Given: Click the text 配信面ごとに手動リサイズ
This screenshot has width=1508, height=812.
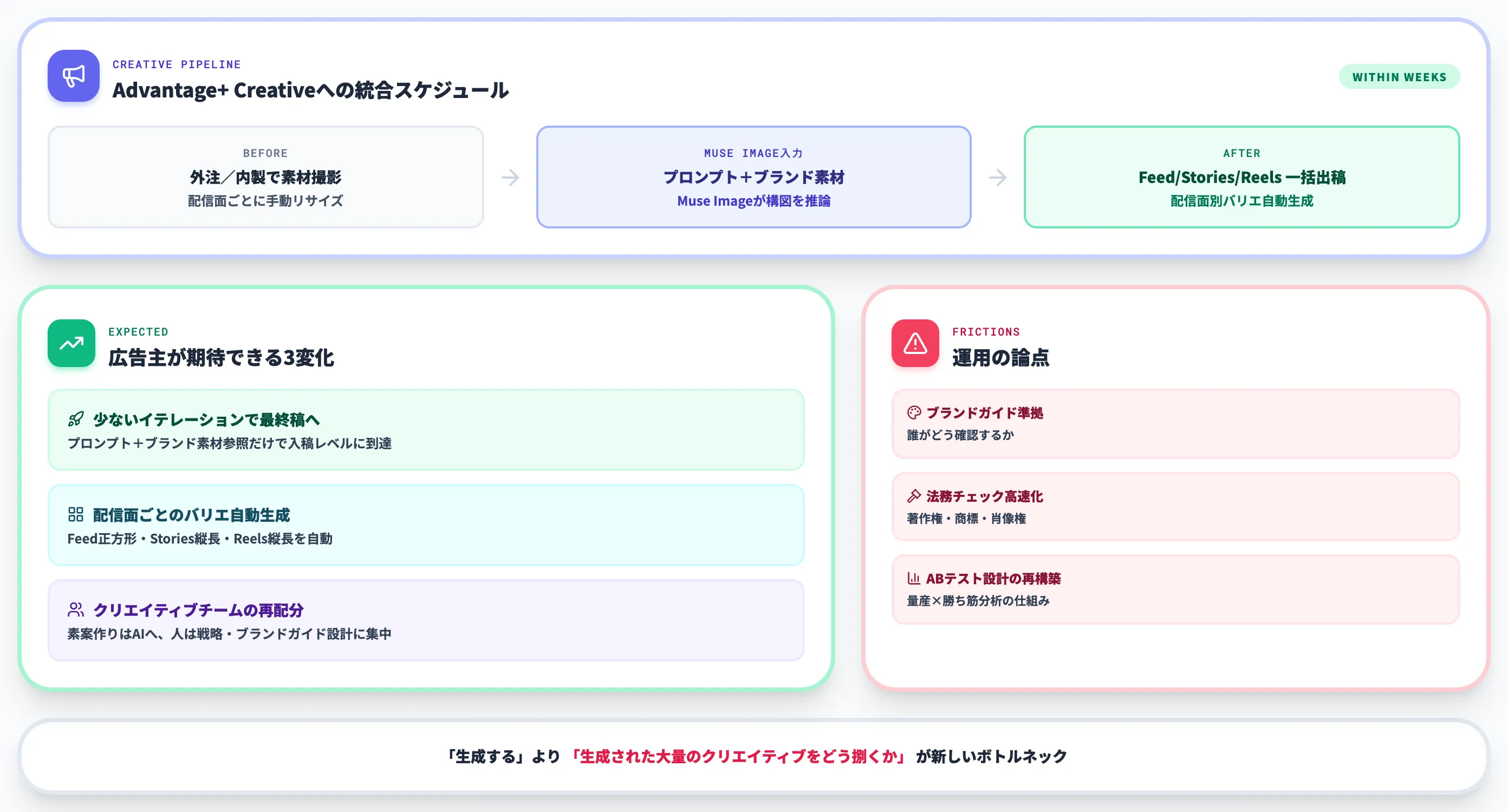Looking at the screenshot, I should [x=266, y=201].
